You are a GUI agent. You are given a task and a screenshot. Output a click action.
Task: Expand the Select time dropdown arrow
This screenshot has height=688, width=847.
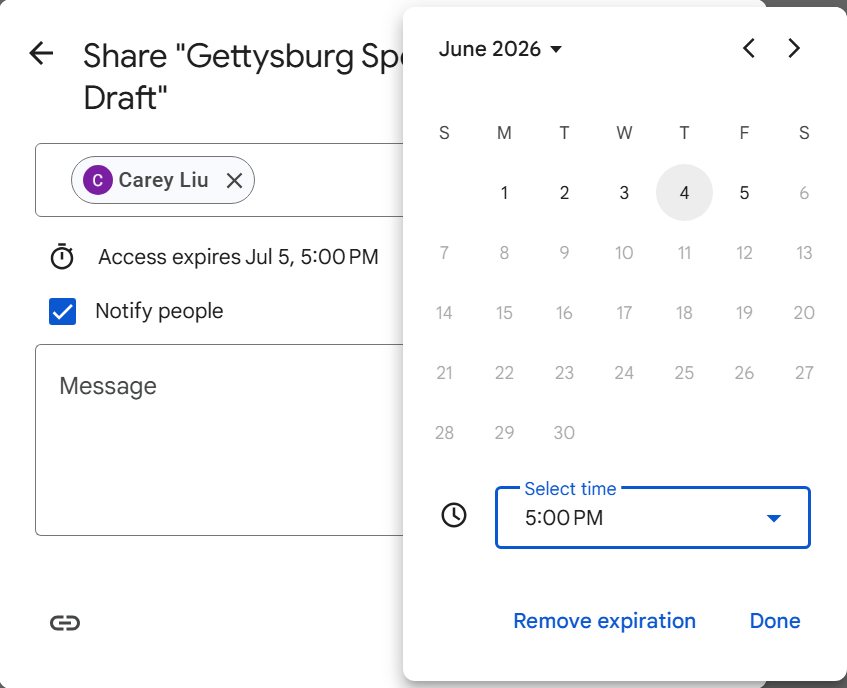(773, 518)
